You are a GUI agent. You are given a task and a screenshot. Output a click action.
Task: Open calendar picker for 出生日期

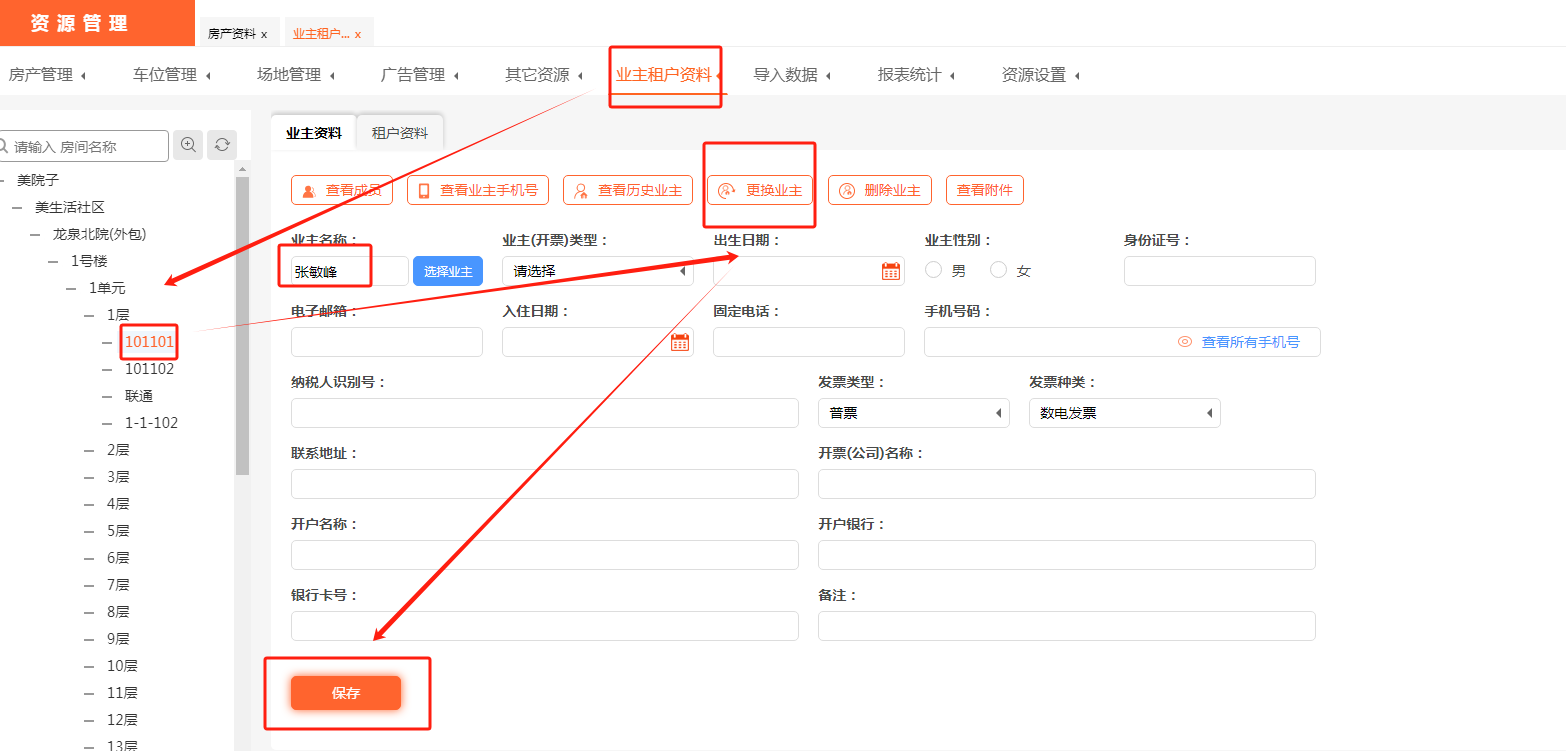(x=890, y=271)
